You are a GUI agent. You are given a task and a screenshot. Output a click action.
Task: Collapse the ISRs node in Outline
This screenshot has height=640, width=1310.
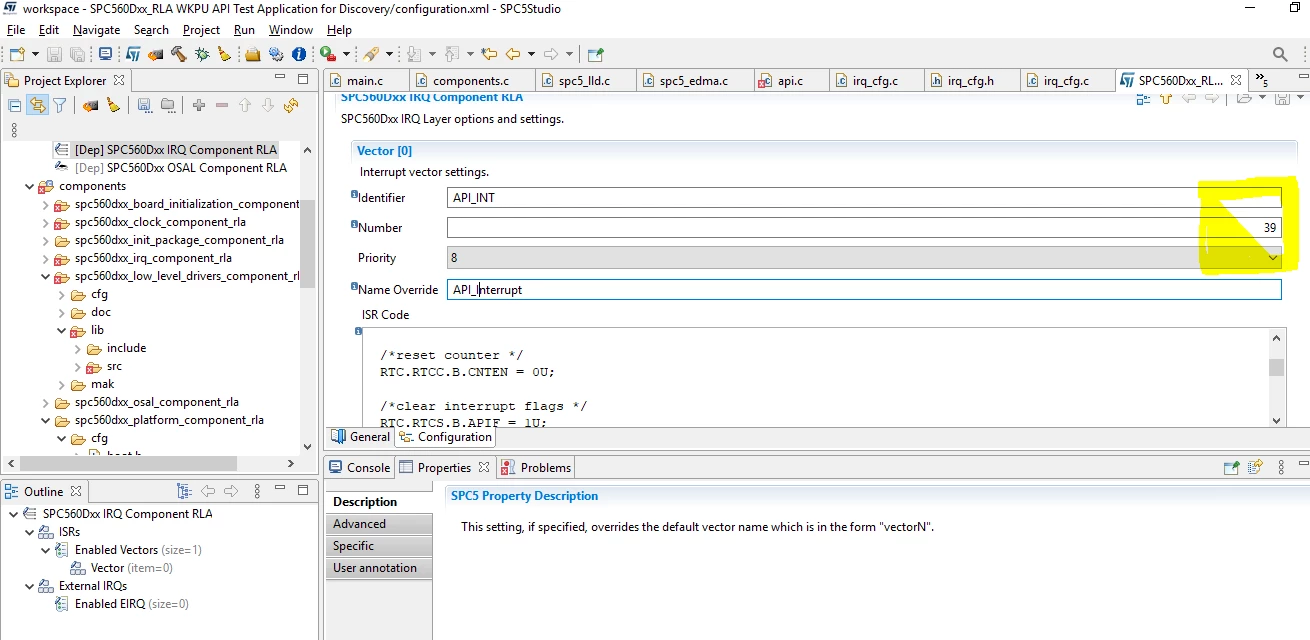click(x=30, y=532)
